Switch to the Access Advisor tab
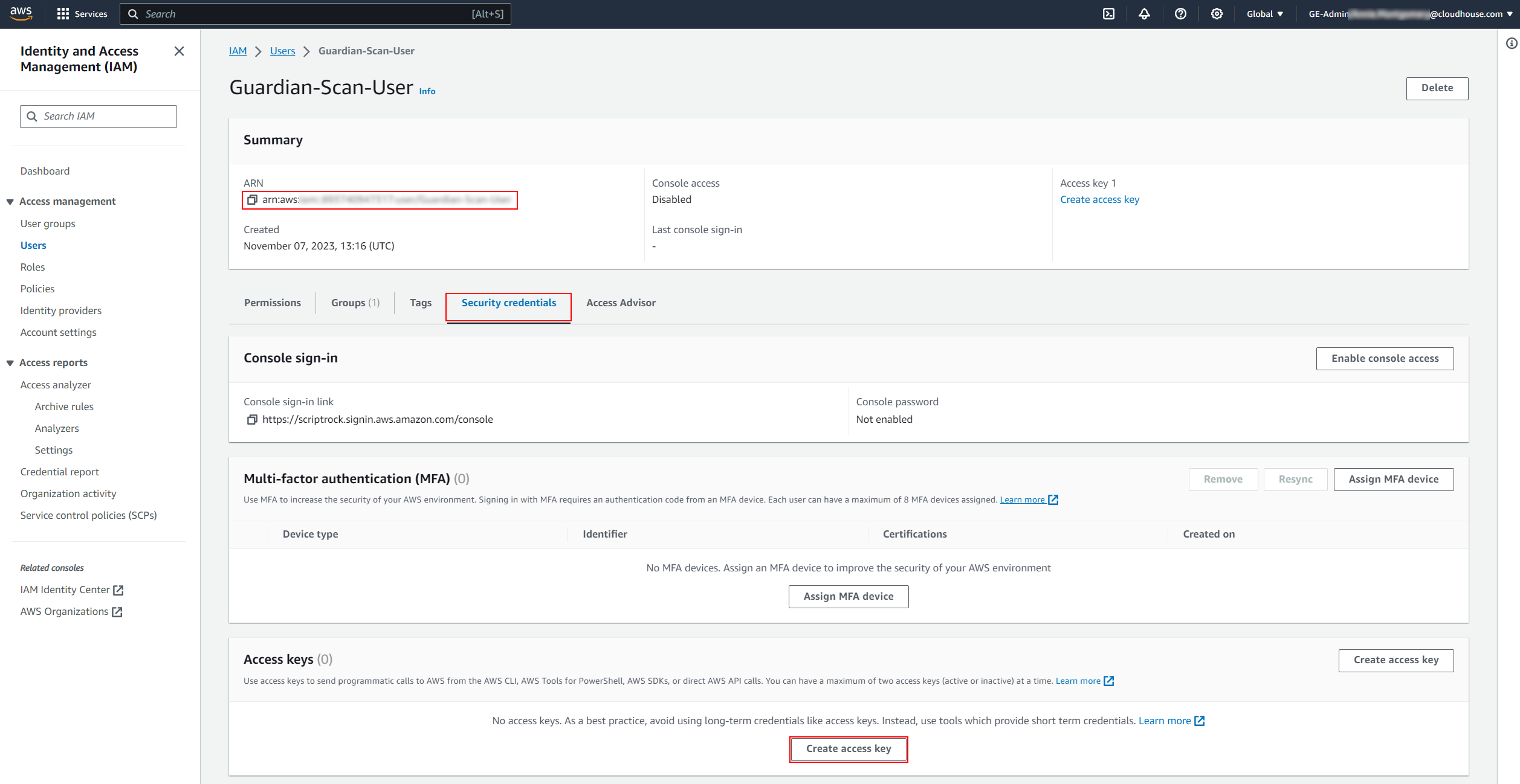The width and height of the screenshot is (1520, 784). pyautogui.click(x=621, y=303)
